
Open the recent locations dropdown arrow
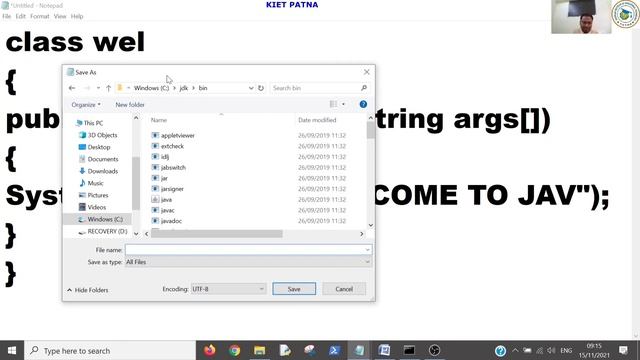point(98,88)
